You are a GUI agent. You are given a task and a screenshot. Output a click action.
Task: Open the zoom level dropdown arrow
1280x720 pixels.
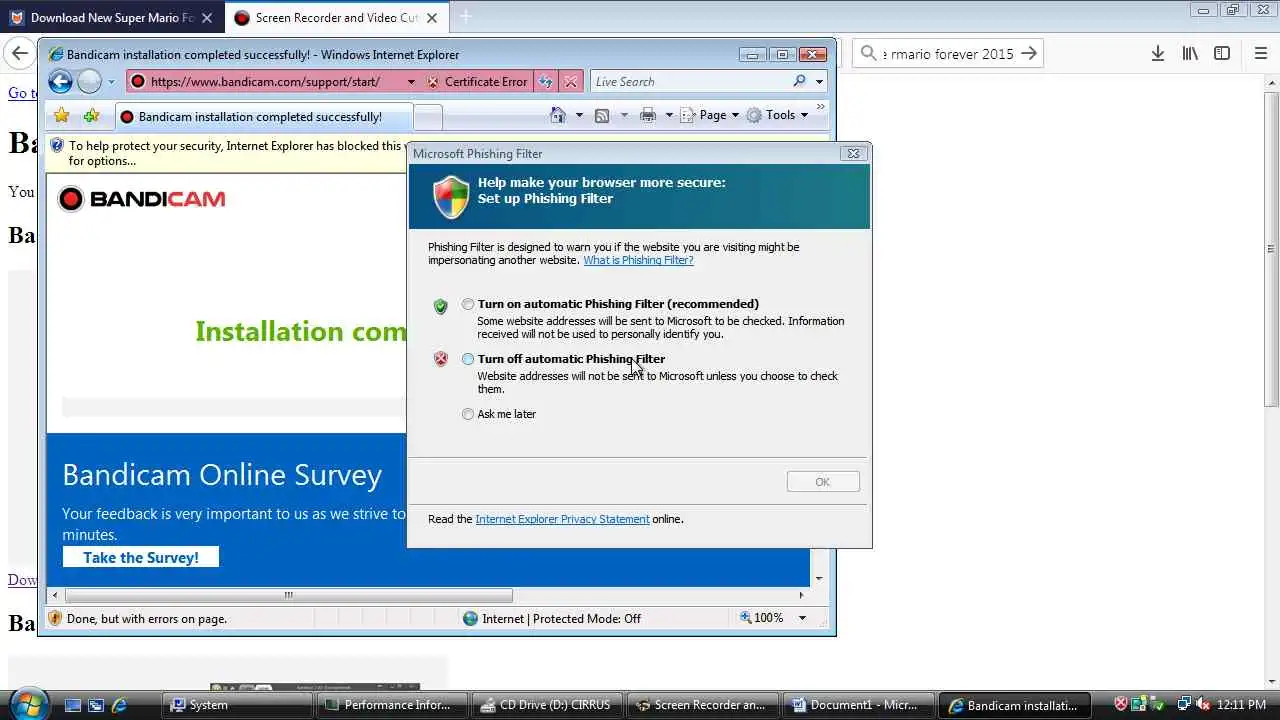801,618
